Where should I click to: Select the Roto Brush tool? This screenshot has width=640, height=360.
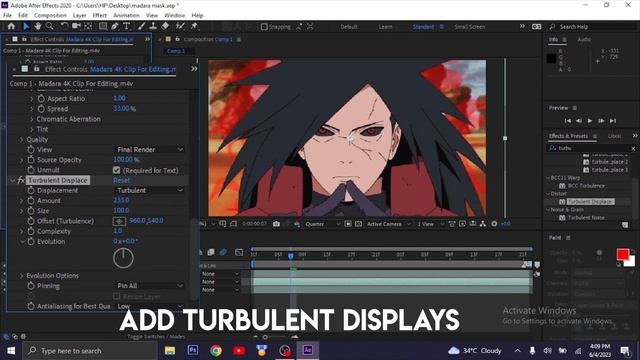pos(180,26)
